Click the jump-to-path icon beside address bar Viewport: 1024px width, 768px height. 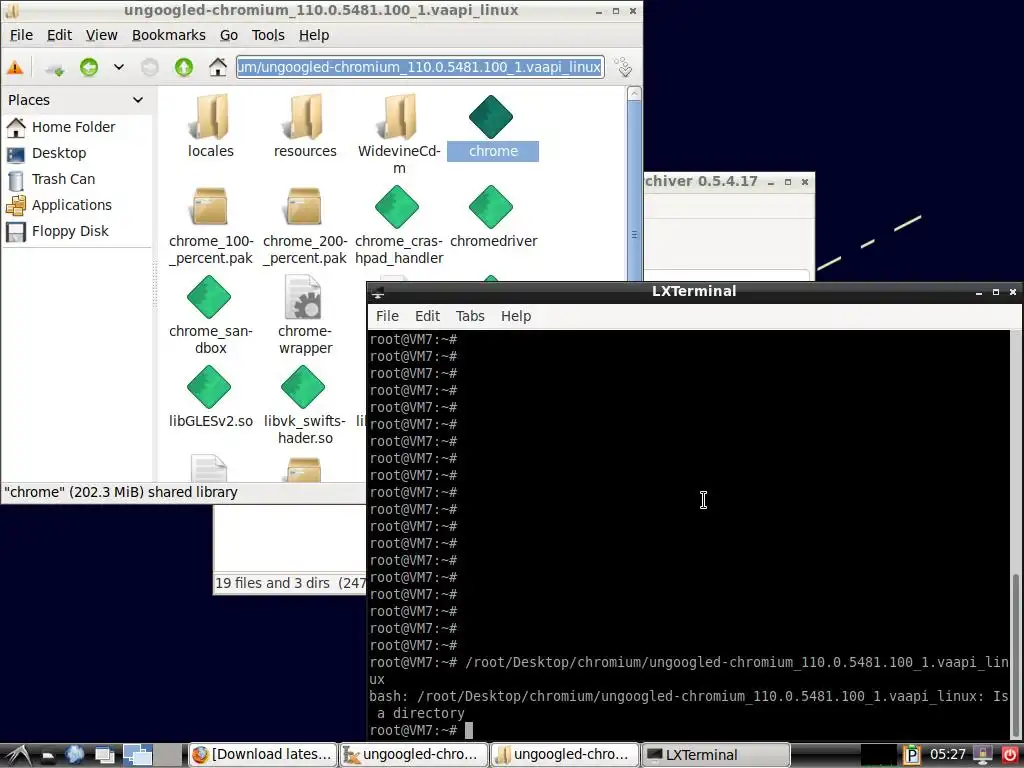[624, 67]
